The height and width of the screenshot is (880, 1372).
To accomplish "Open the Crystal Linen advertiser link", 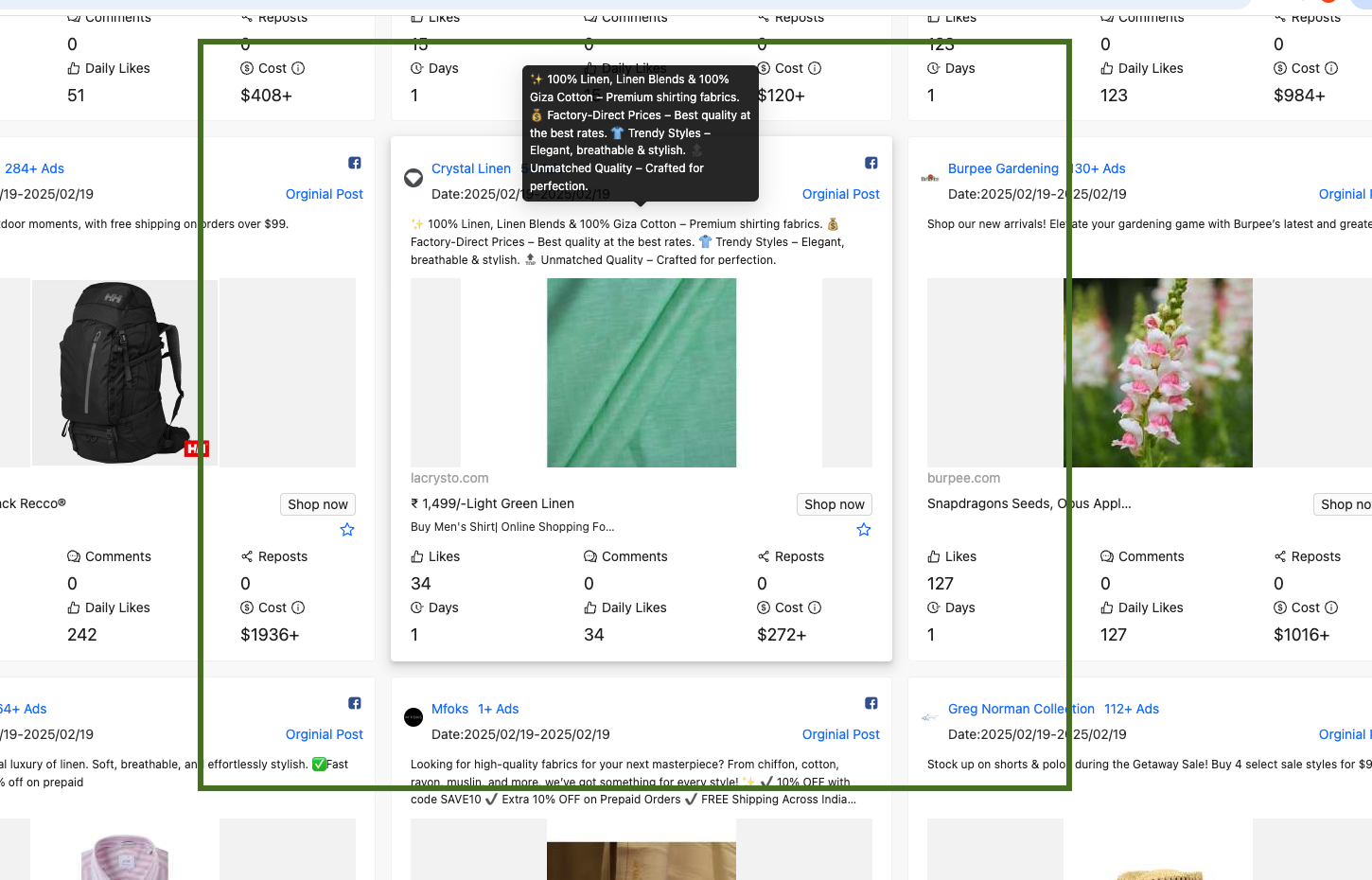I will (470, 168).
